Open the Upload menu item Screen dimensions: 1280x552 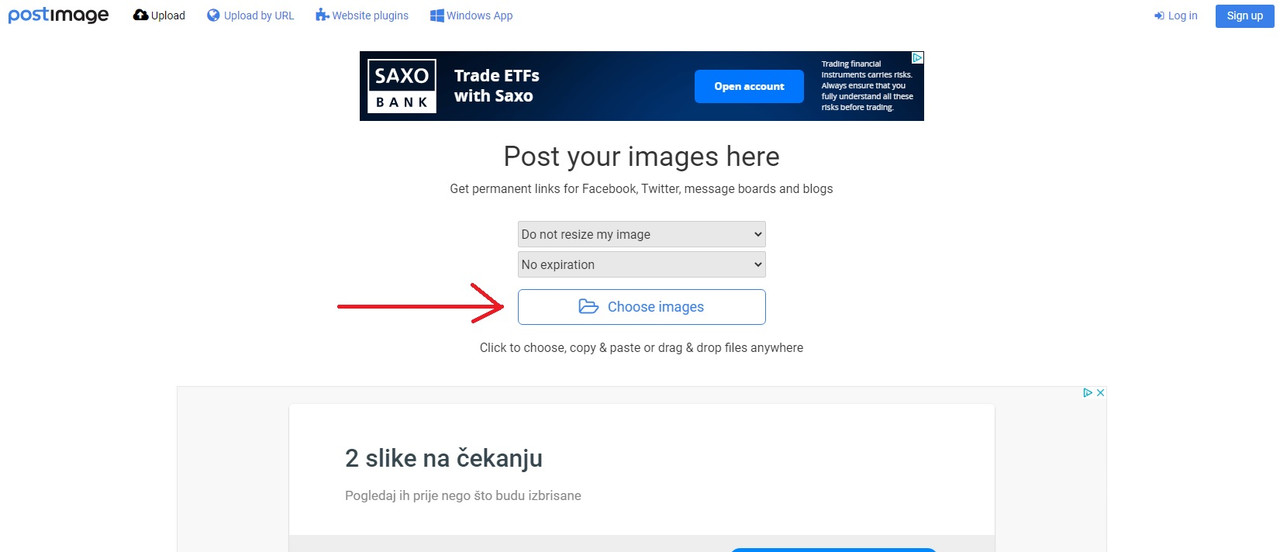coord(159,15)
